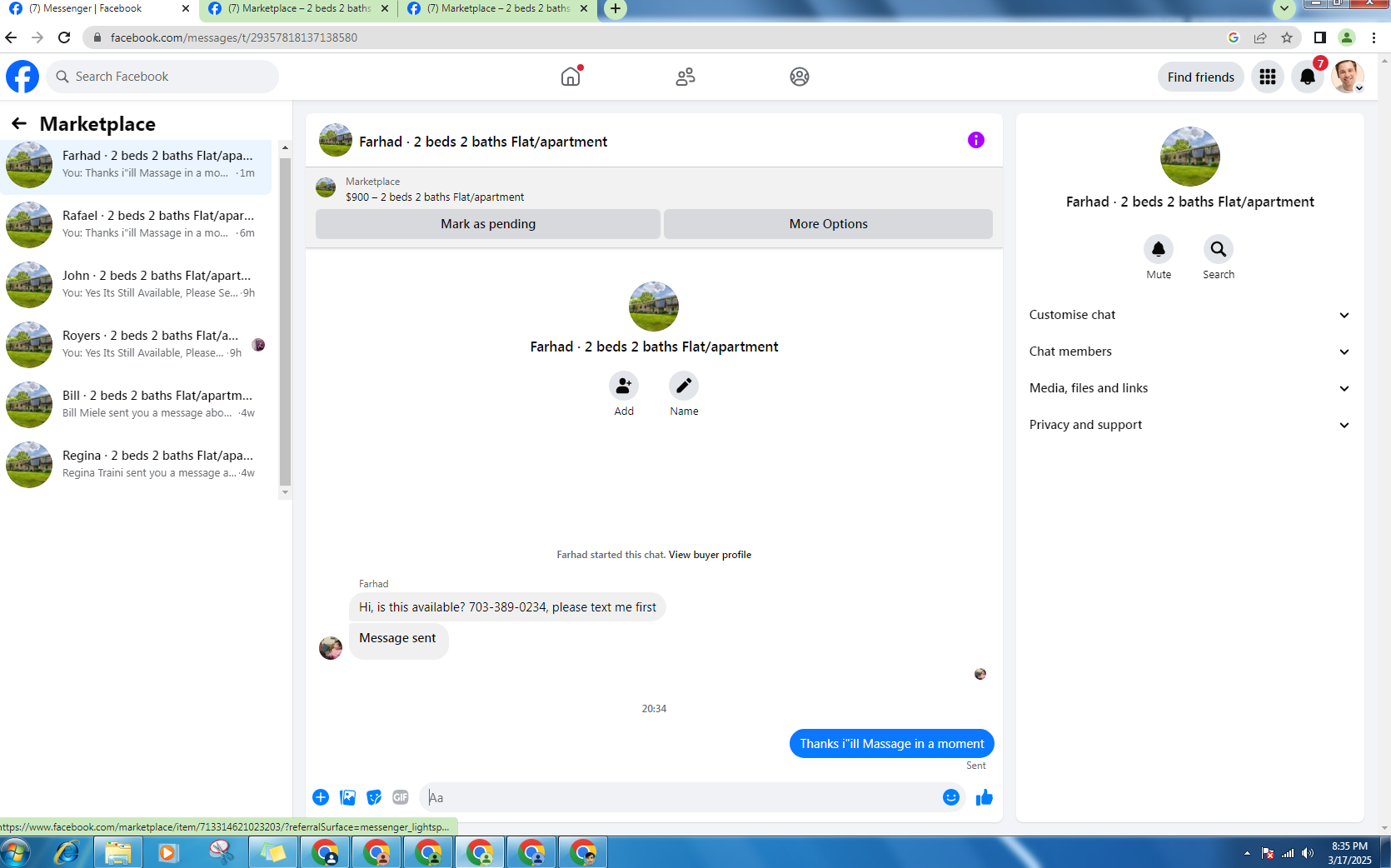Bookmark this page with the star icon
1391x868 pixels.
(x=1287, y=37)
